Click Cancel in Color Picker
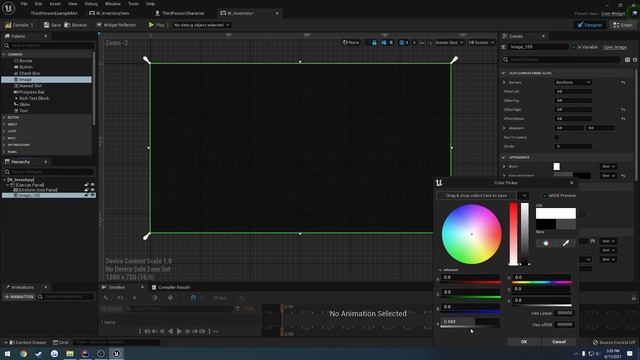The image size is (640, 360). (559, 342)
